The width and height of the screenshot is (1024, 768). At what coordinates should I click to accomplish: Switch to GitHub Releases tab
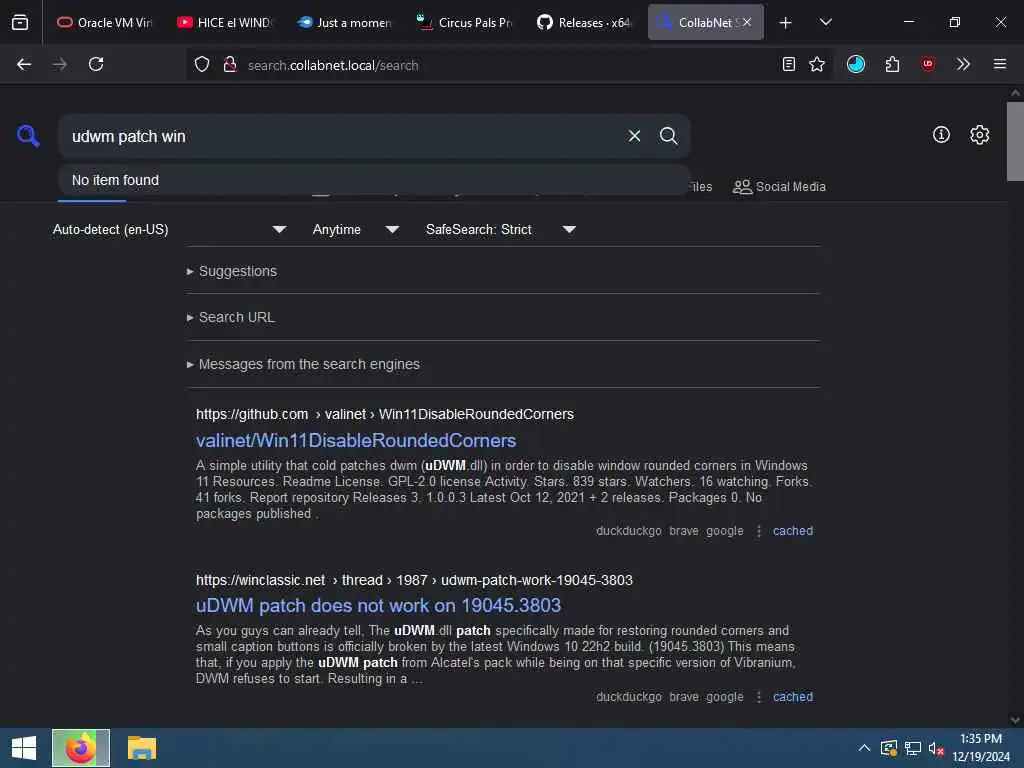pyautogui.click(x=584, y=22)
